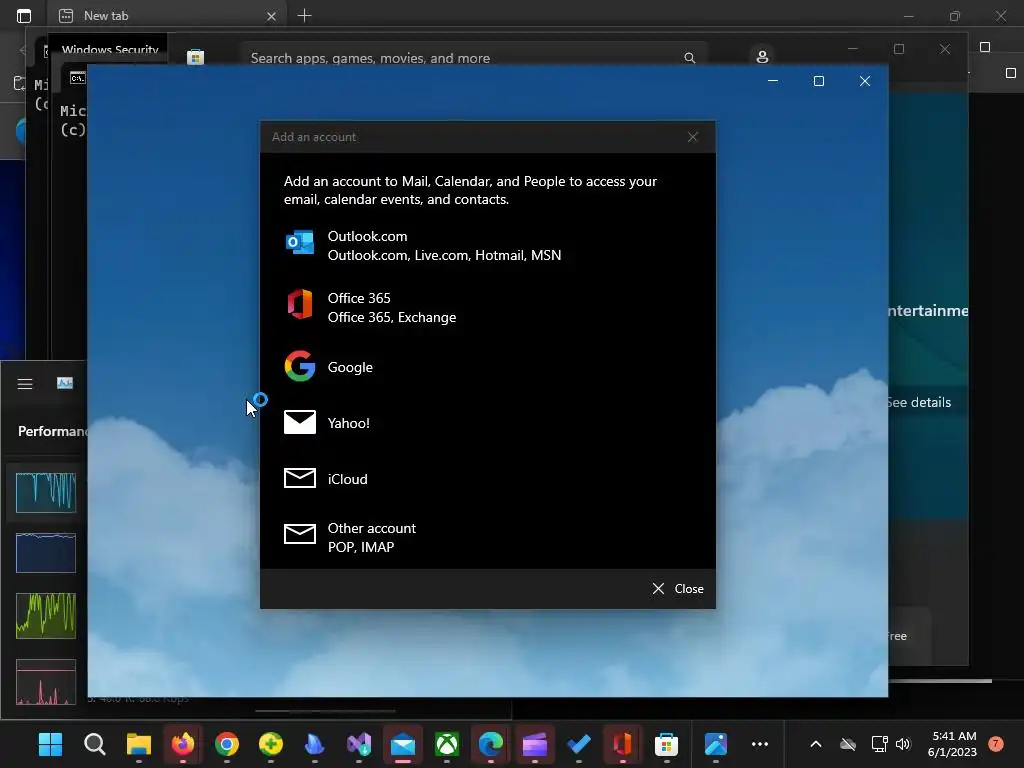
Task: Open the clock and date 5:41 AM
Action: 953,744
